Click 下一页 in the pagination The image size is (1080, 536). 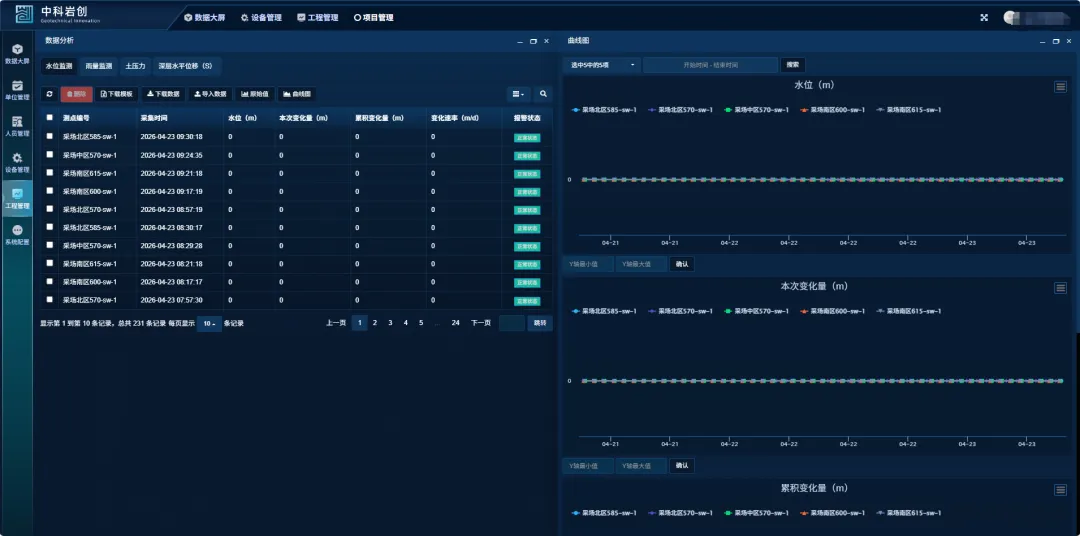pos(480,323)
